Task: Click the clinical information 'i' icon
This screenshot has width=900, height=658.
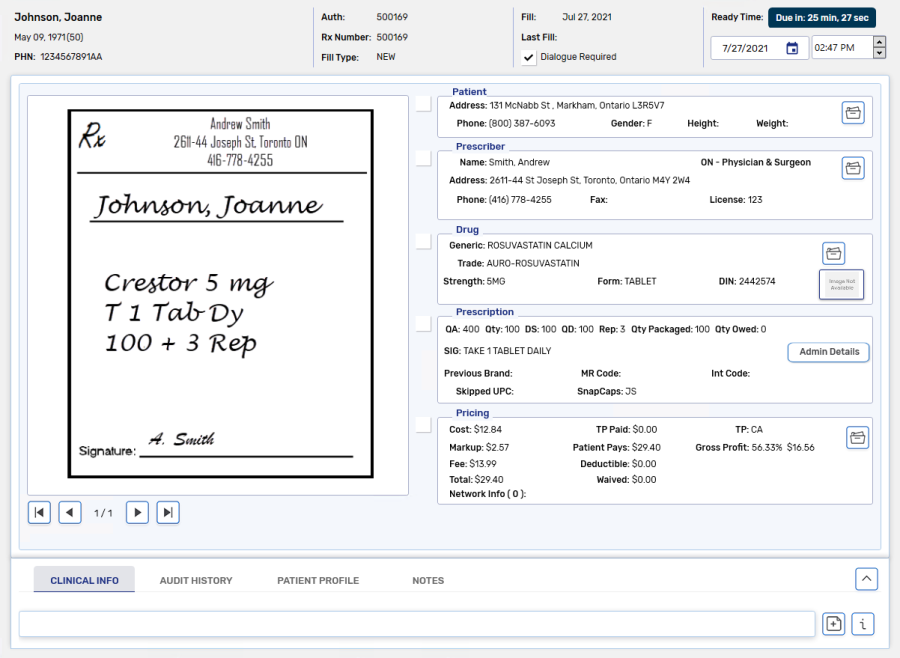Action: 863,624
